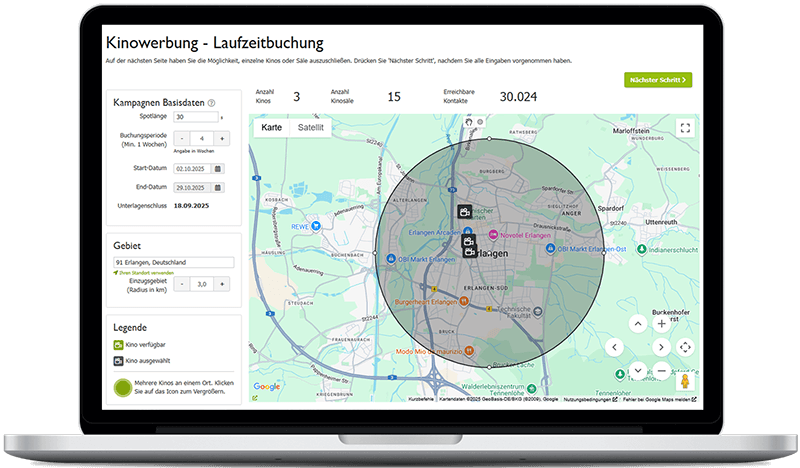Open the Start-Datum calendar picker icon

click(x=218, y=168)
